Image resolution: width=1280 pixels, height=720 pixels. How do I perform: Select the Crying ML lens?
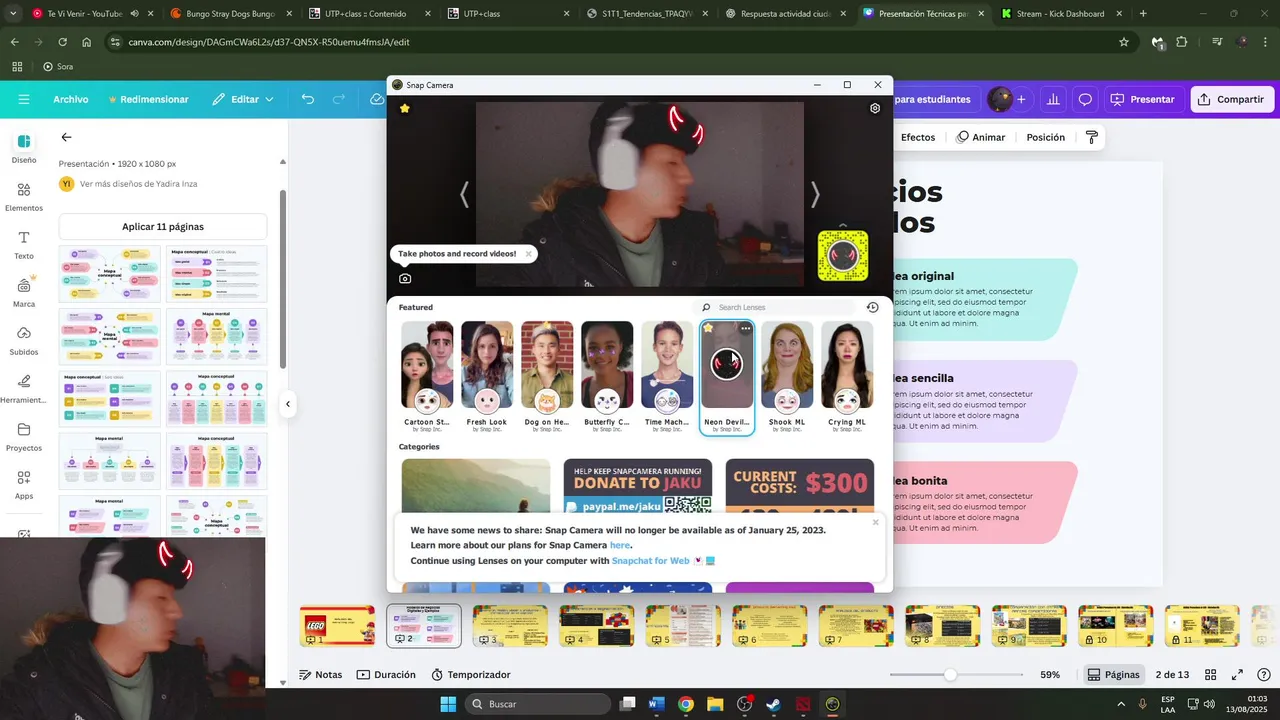pos(847,375)
